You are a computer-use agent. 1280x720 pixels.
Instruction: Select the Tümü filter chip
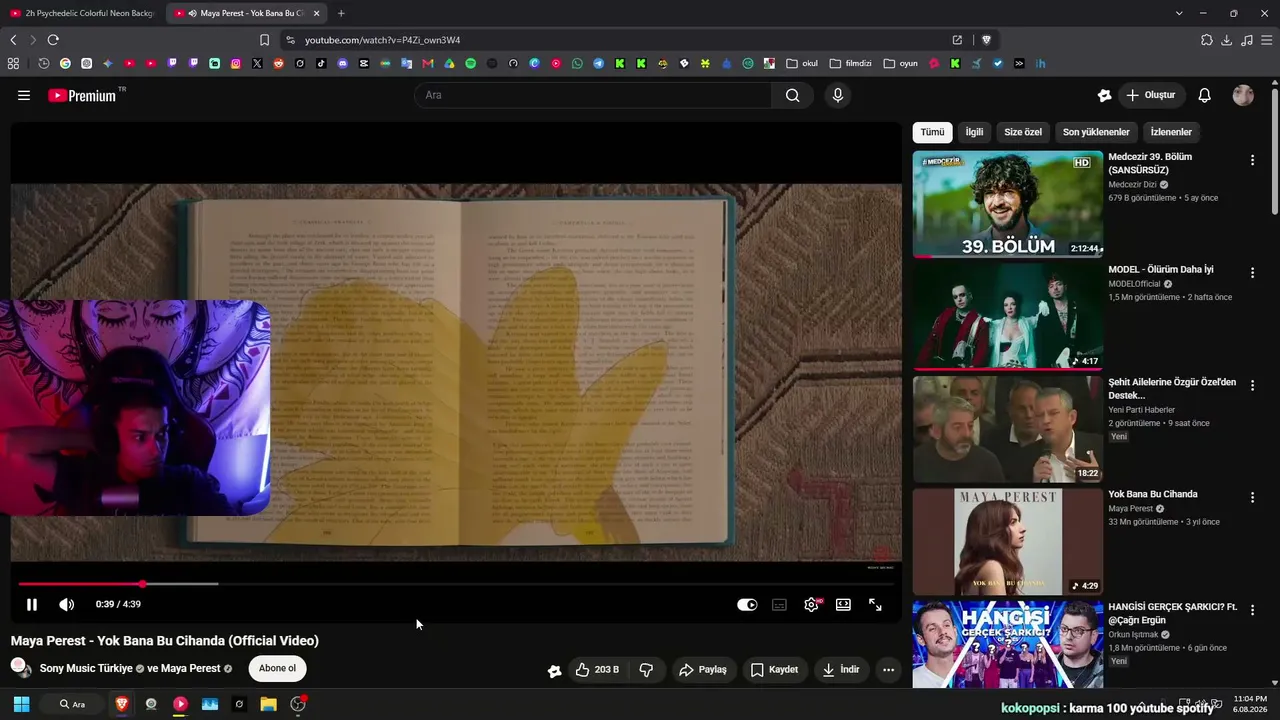click(932, 132)
